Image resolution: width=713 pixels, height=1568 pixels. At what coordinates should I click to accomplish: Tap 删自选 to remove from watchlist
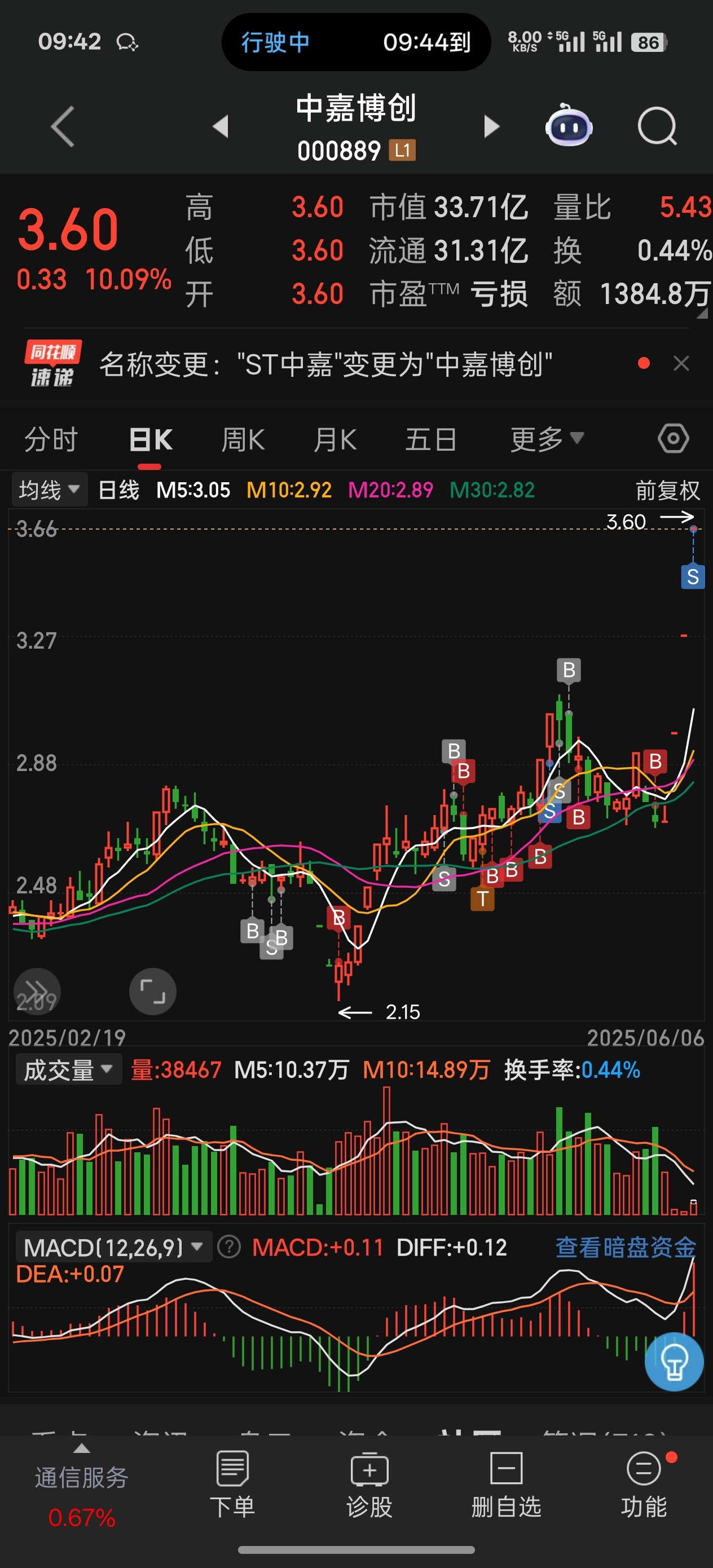506,1484
